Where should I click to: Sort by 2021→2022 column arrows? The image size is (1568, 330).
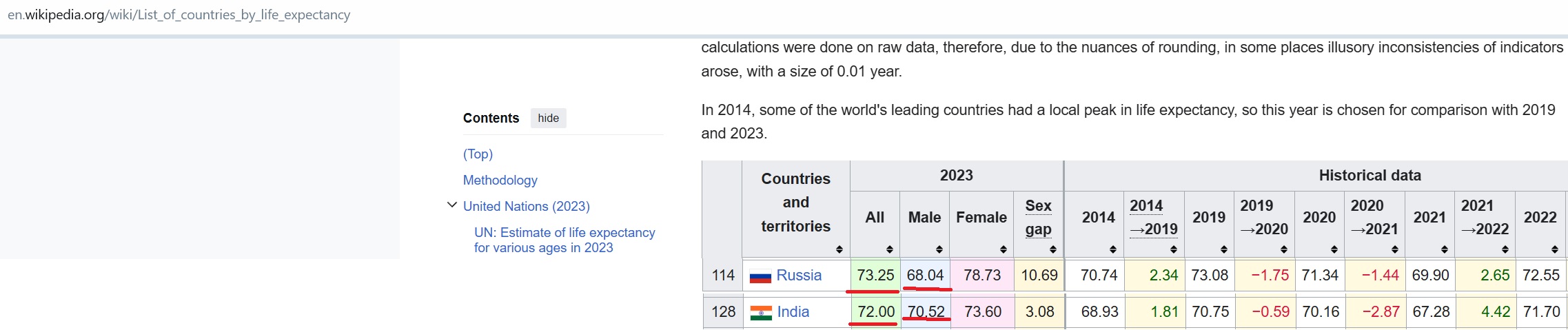point(1505,249)
